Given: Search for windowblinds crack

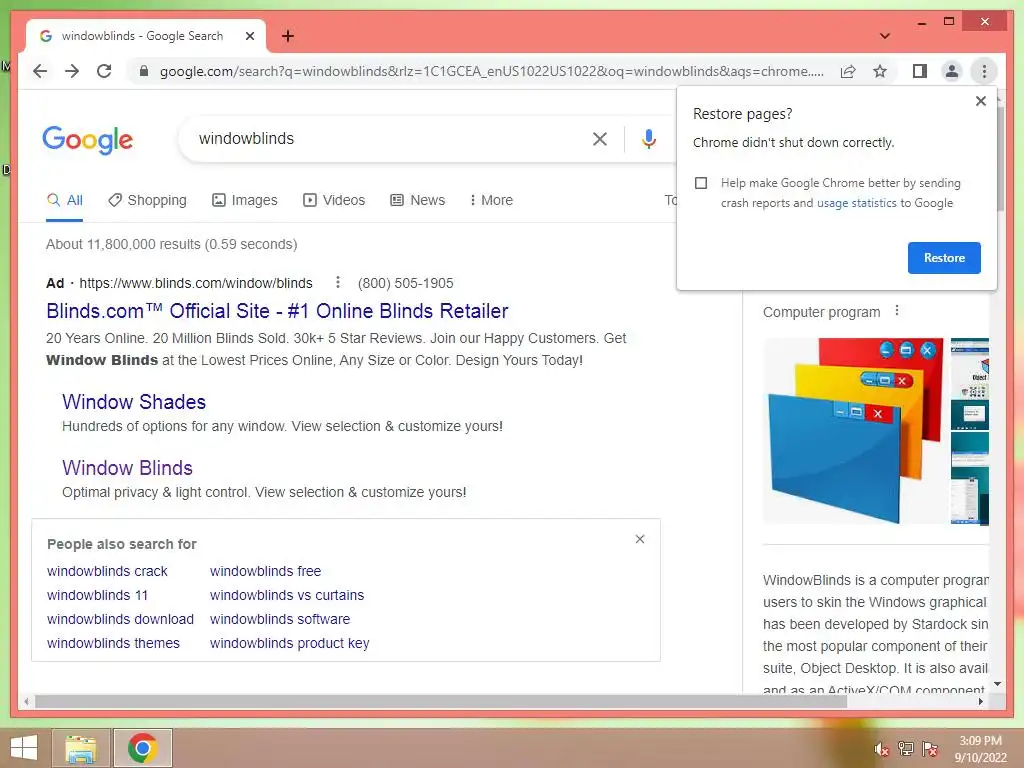Looking at the screenshot, I should click(107, 571).
